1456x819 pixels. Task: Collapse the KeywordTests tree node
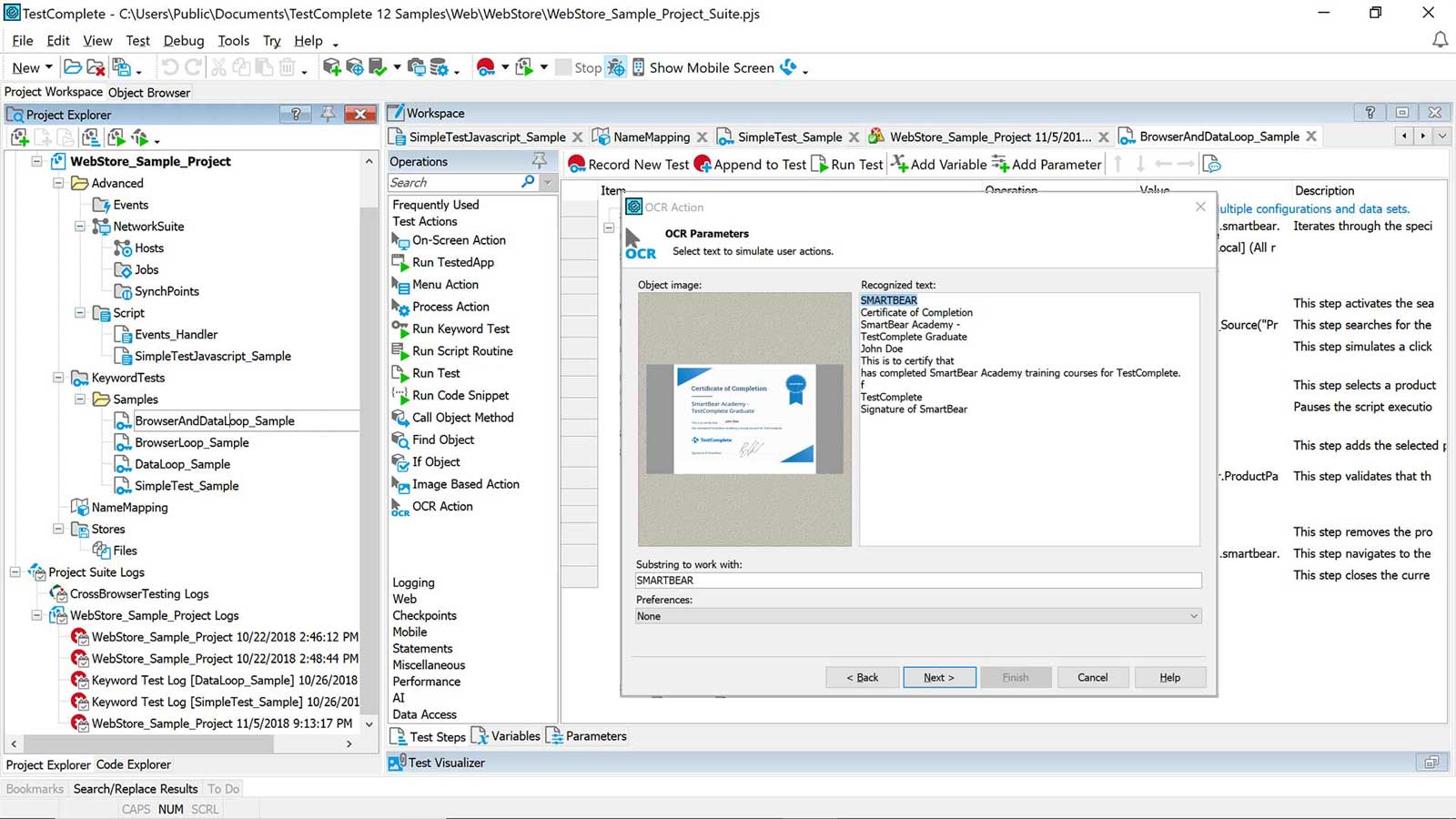[58, 378]
